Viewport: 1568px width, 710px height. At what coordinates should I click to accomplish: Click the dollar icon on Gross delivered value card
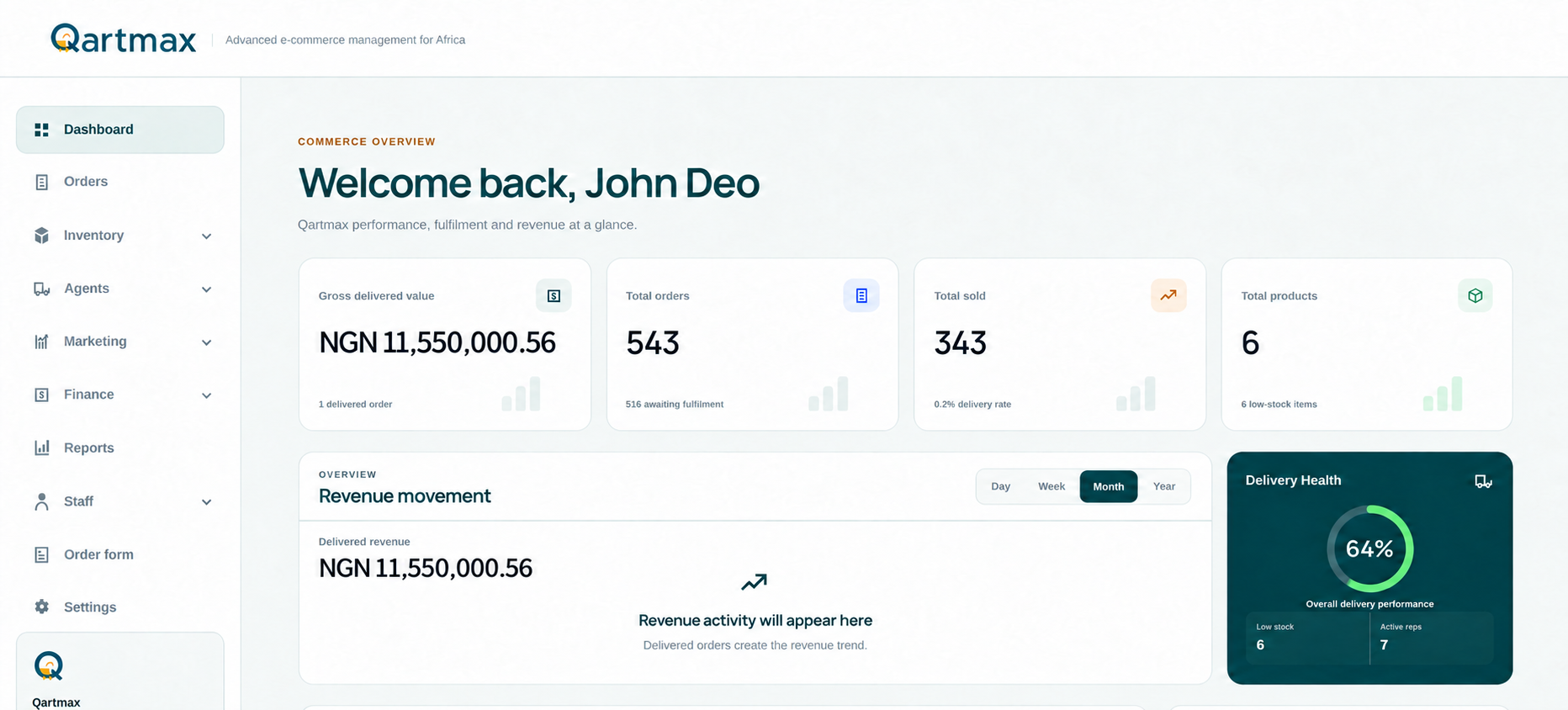[554, 295]
